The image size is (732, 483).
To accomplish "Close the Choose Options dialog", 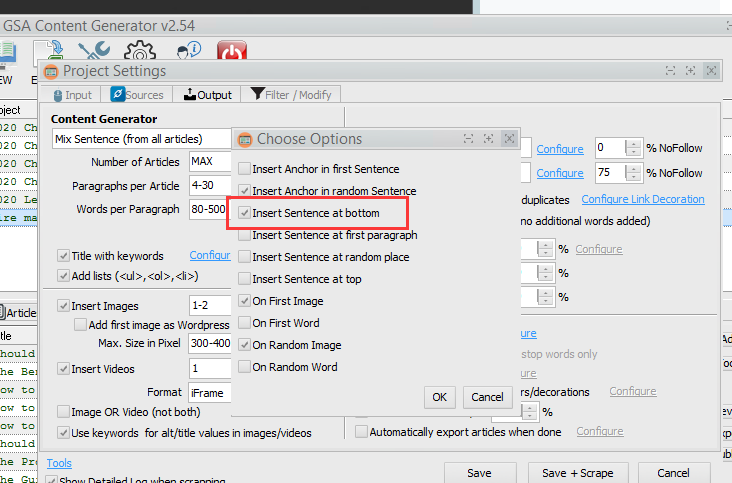I will 509,139.
